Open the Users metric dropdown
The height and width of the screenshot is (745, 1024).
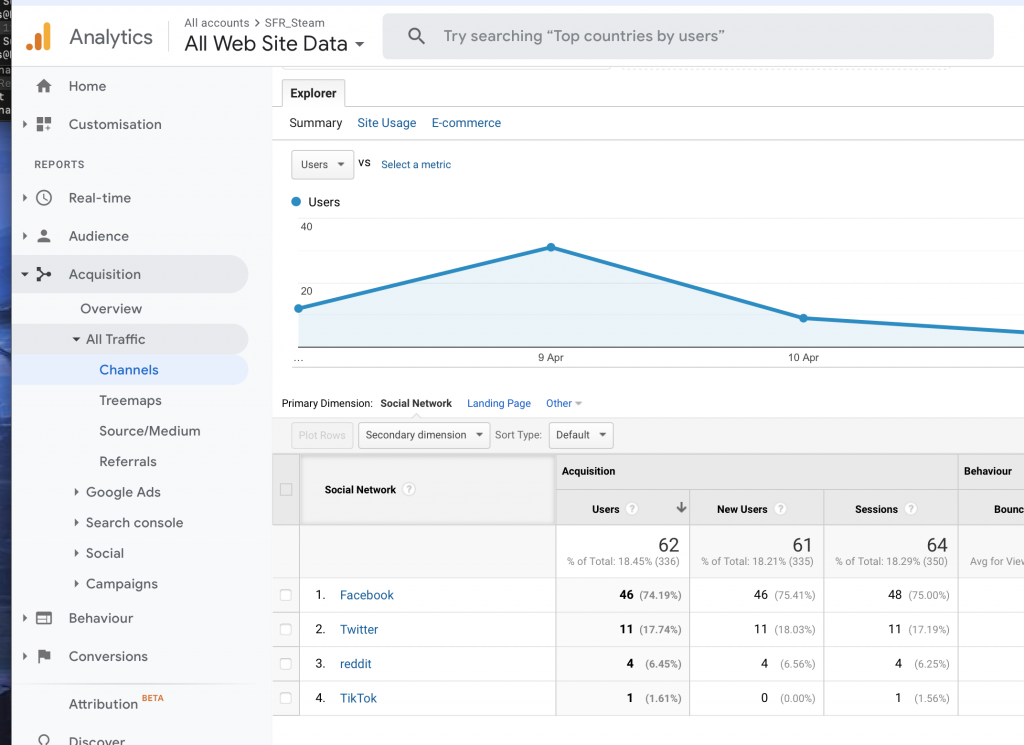tap(323, 165)
